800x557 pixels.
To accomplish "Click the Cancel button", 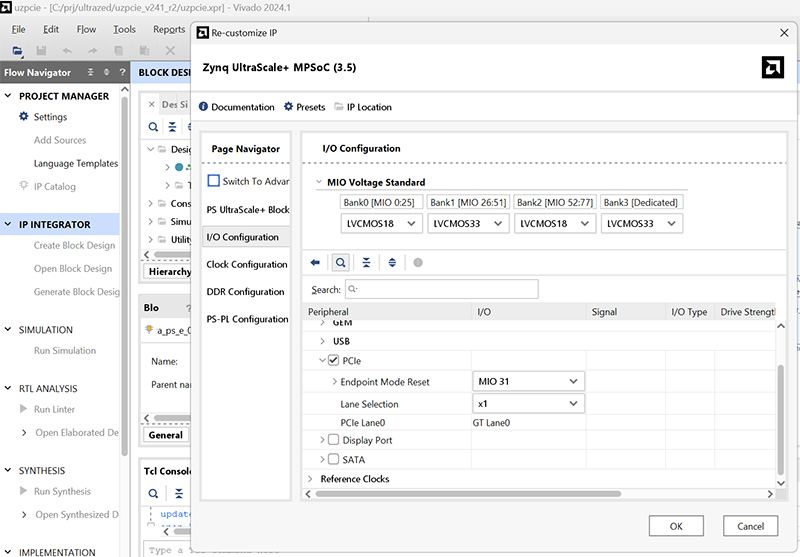I will click(x=750, y=526).
